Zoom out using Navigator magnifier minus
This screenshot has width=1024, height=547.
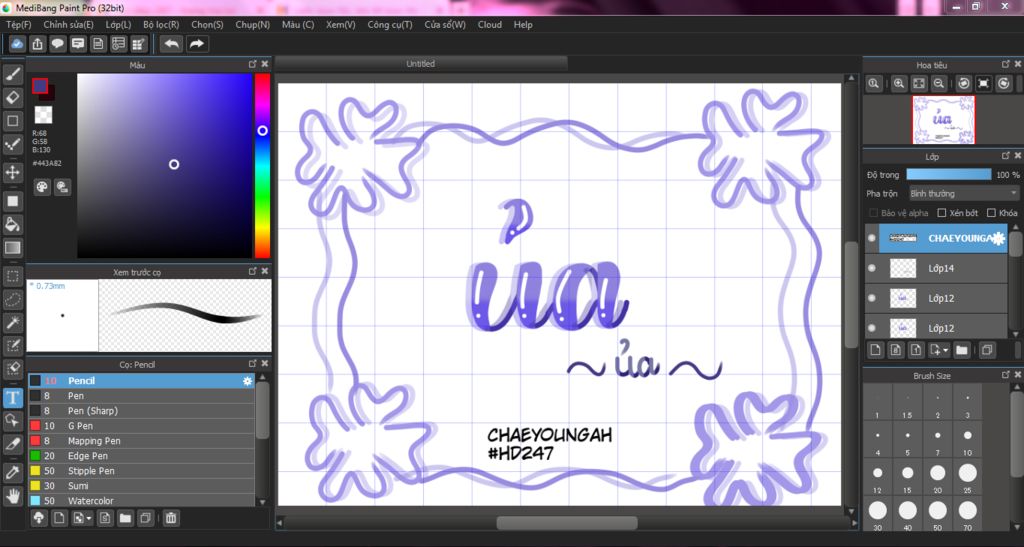938,84
